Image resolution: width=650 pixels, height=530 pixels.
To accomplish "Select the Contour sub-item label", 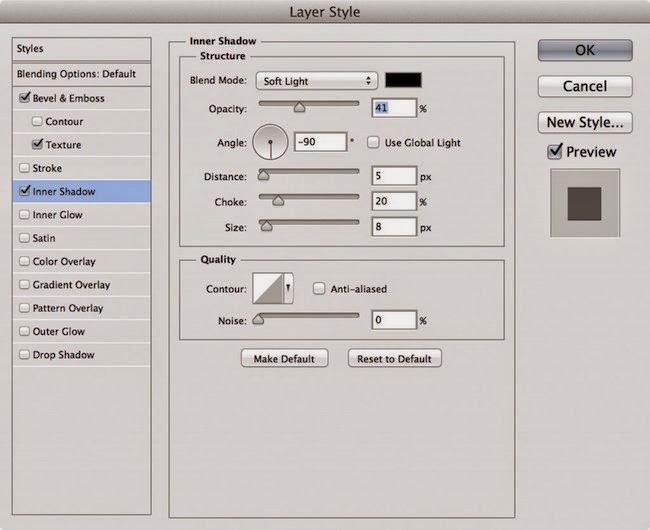I will 64,121.
